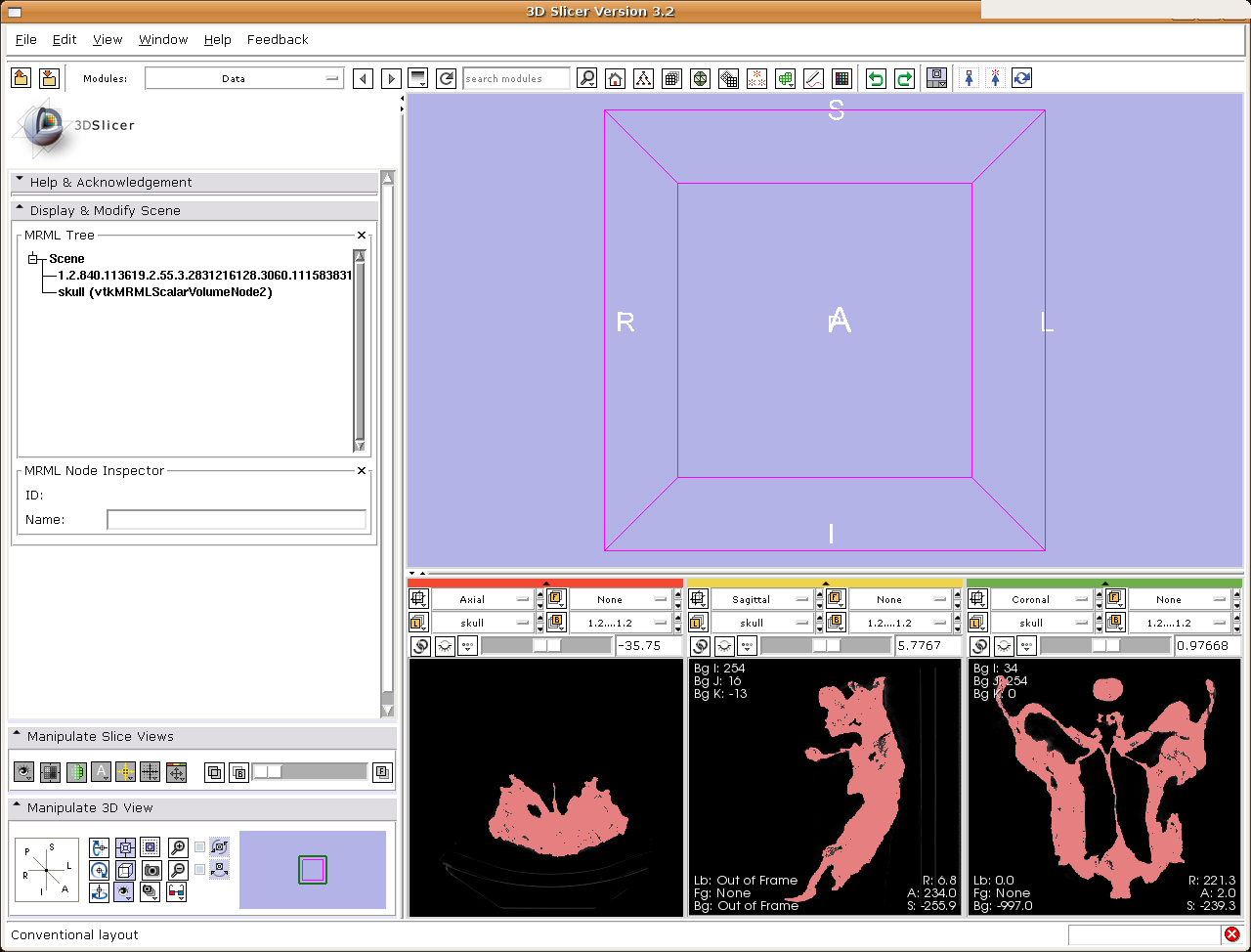Collapse the Manipulate Slice Views panel
This screenshot has width=1251, height=952.
tap(202, 736)
